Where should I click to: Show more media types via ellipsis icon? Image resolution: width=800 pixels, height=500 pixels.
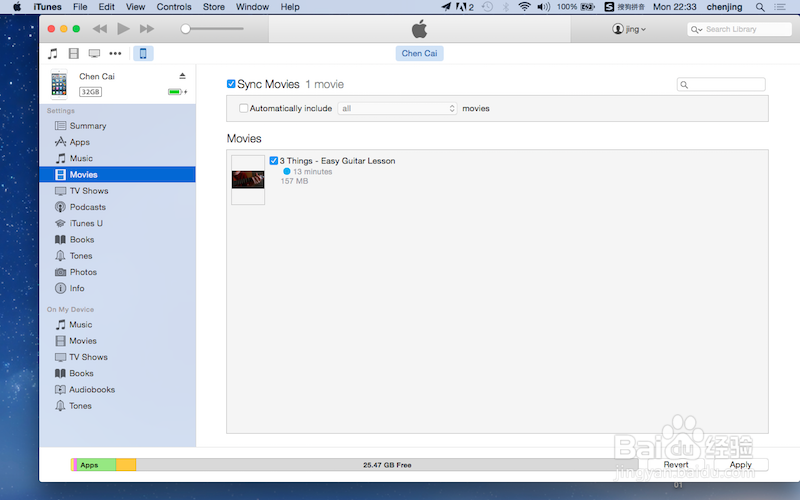(x=115, y=54)
